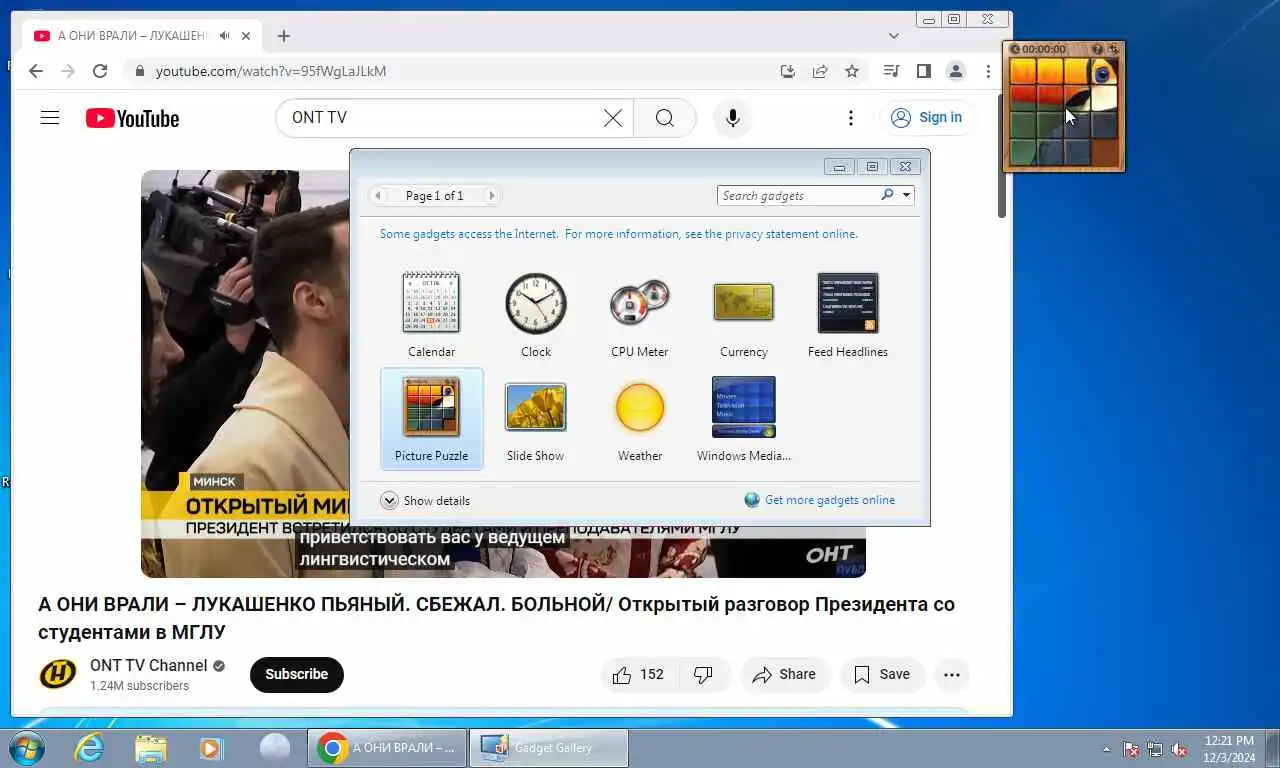This screenshot has width=1280, height=768.
Task: Click Chrome back navigation arrow
Action: click(36, 71)
